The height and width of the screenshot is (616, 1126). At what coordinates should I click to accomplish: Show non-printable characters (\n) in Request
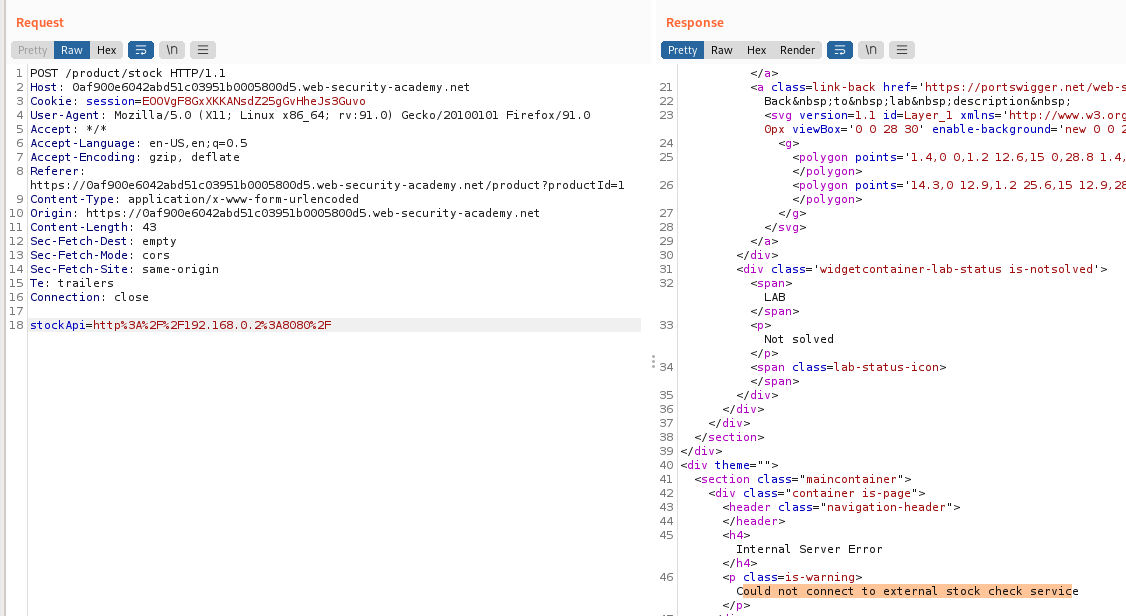(x=172, y=50)
